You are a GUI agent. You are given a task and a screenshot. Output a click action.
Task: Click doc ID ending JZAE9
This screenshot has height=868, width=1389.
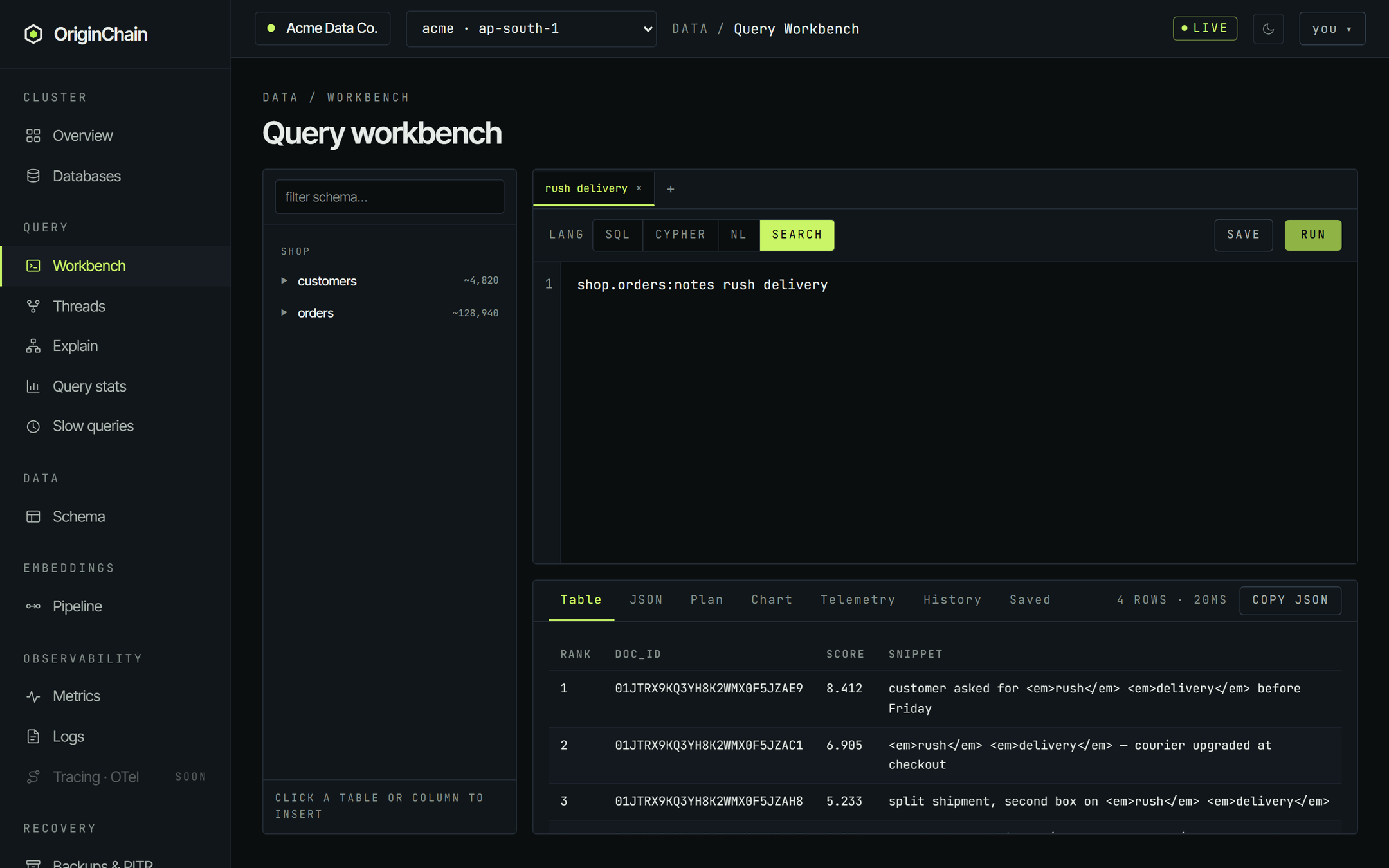709,689
